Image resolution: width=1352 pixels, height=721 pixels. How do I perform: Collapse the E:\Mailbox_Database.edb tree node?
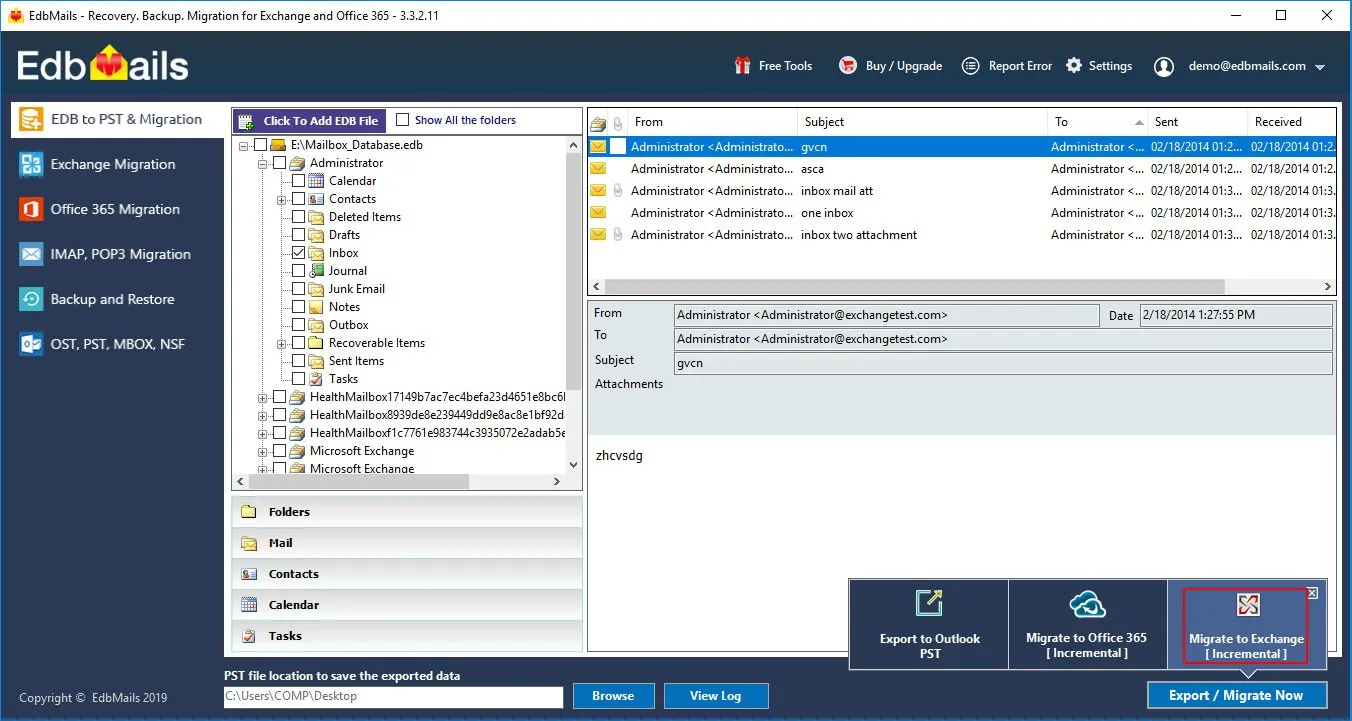click(244, 145)
